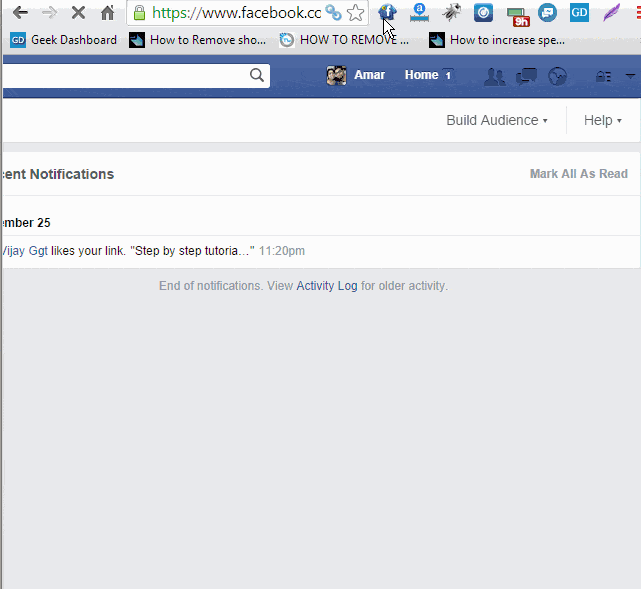Viewport: 641px width, 589px height.
Task: Open Notifications globe icon
Action: point(558,76)
